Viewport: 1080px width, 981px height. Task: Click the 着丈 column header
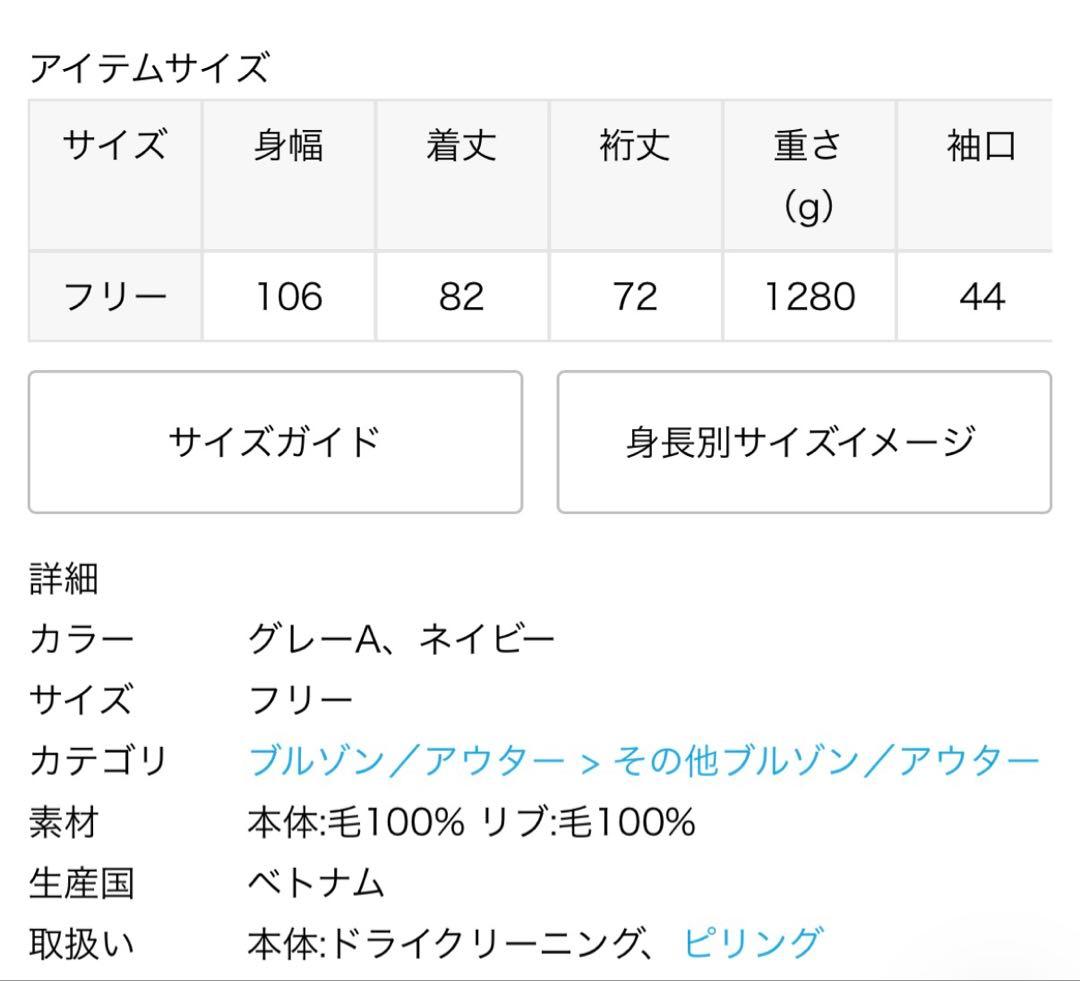462,146
